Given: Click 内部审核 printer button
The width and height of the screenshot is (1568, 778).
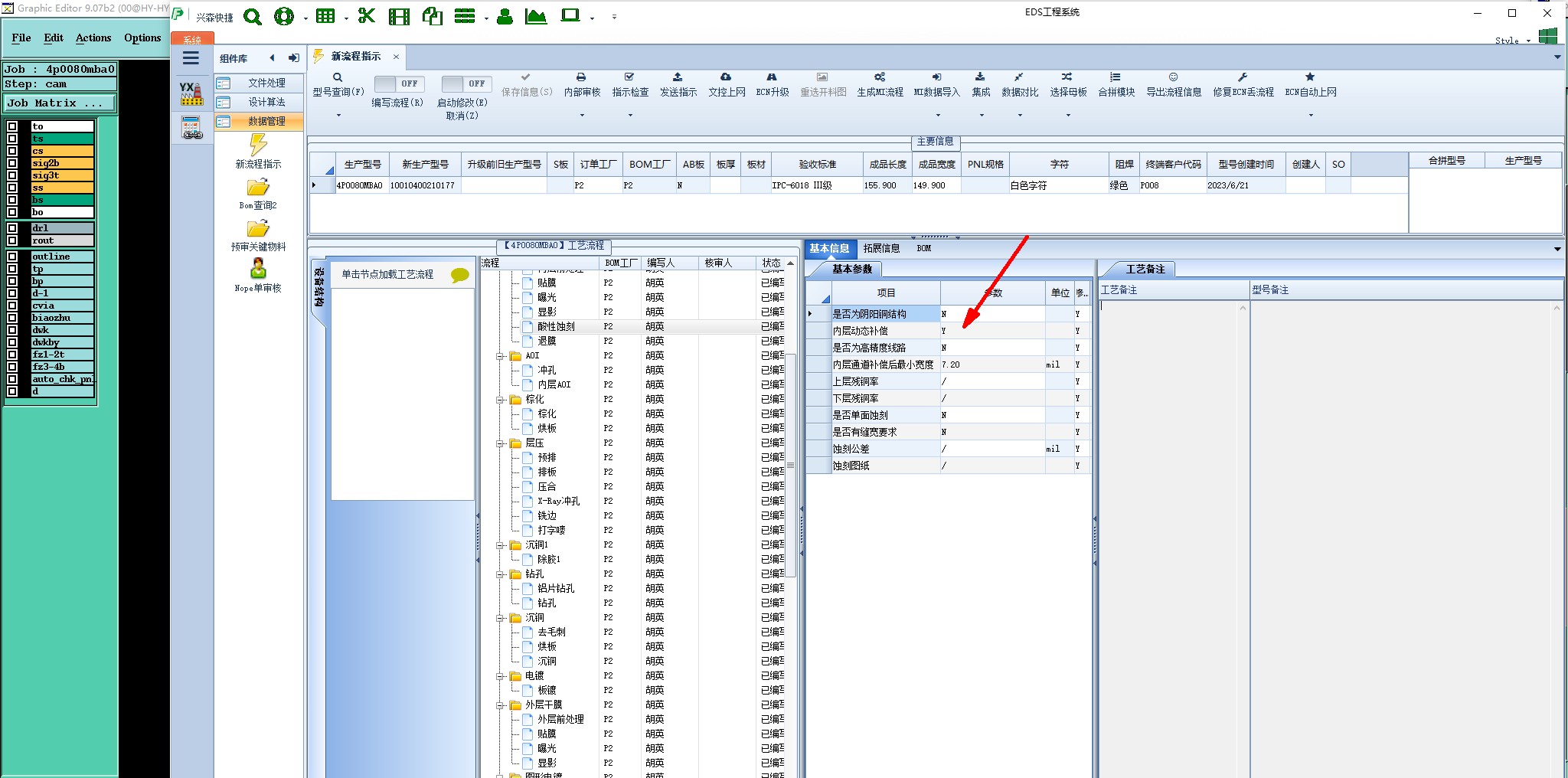Looking at the screenshot, I should 582,84.
